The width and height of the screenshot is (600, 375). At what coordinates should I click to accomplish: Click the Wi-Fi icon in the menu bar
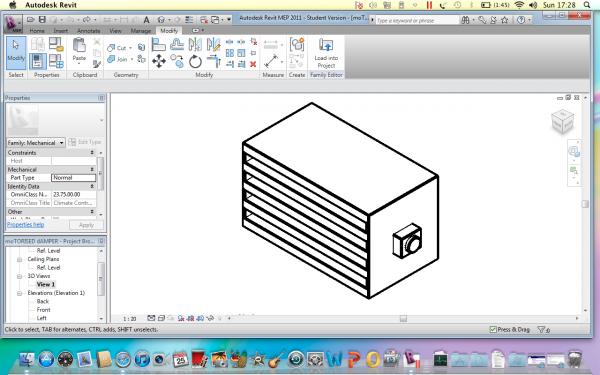point(519,5)
